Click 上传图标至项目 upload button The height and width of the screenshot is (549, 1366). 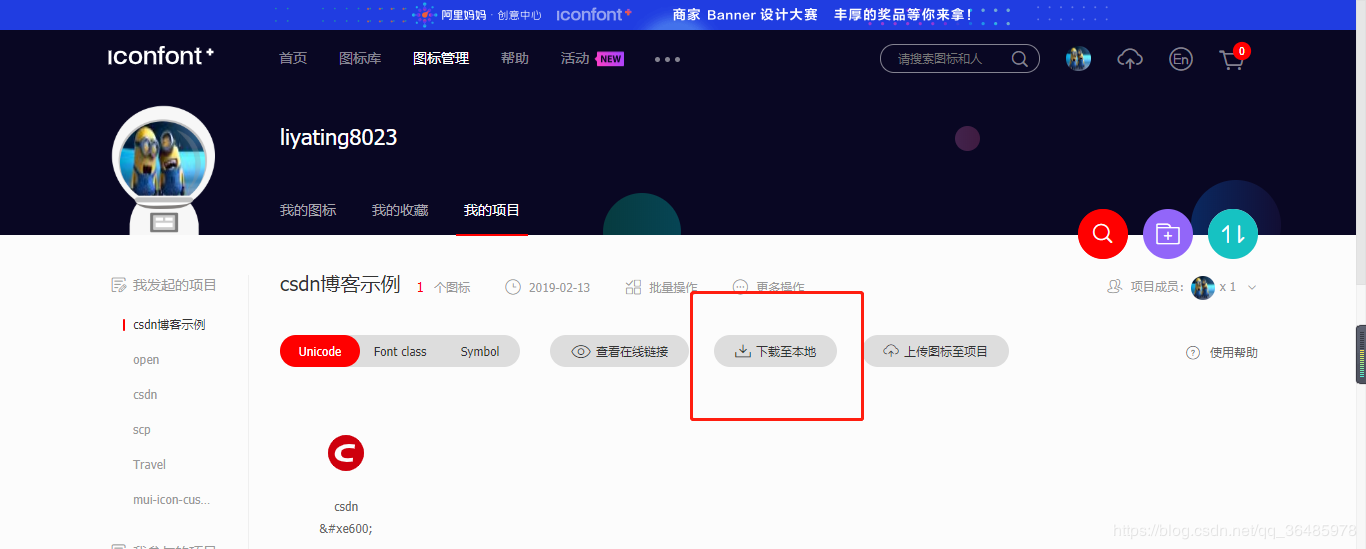click(x=936, y=351)
